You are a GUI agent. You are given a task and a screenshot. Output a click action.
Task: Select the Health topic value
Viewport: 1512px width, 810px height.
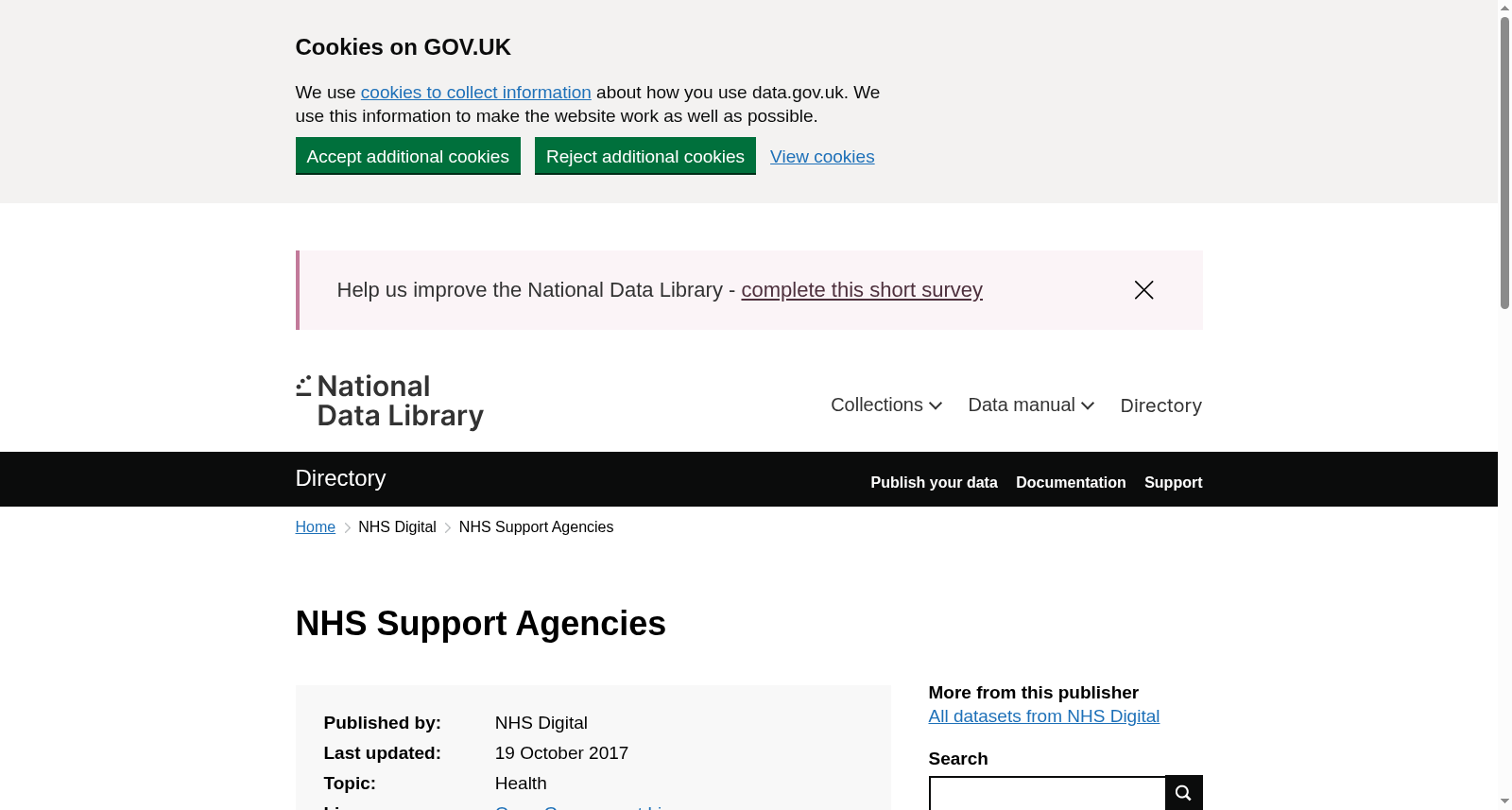click(521, 784)
